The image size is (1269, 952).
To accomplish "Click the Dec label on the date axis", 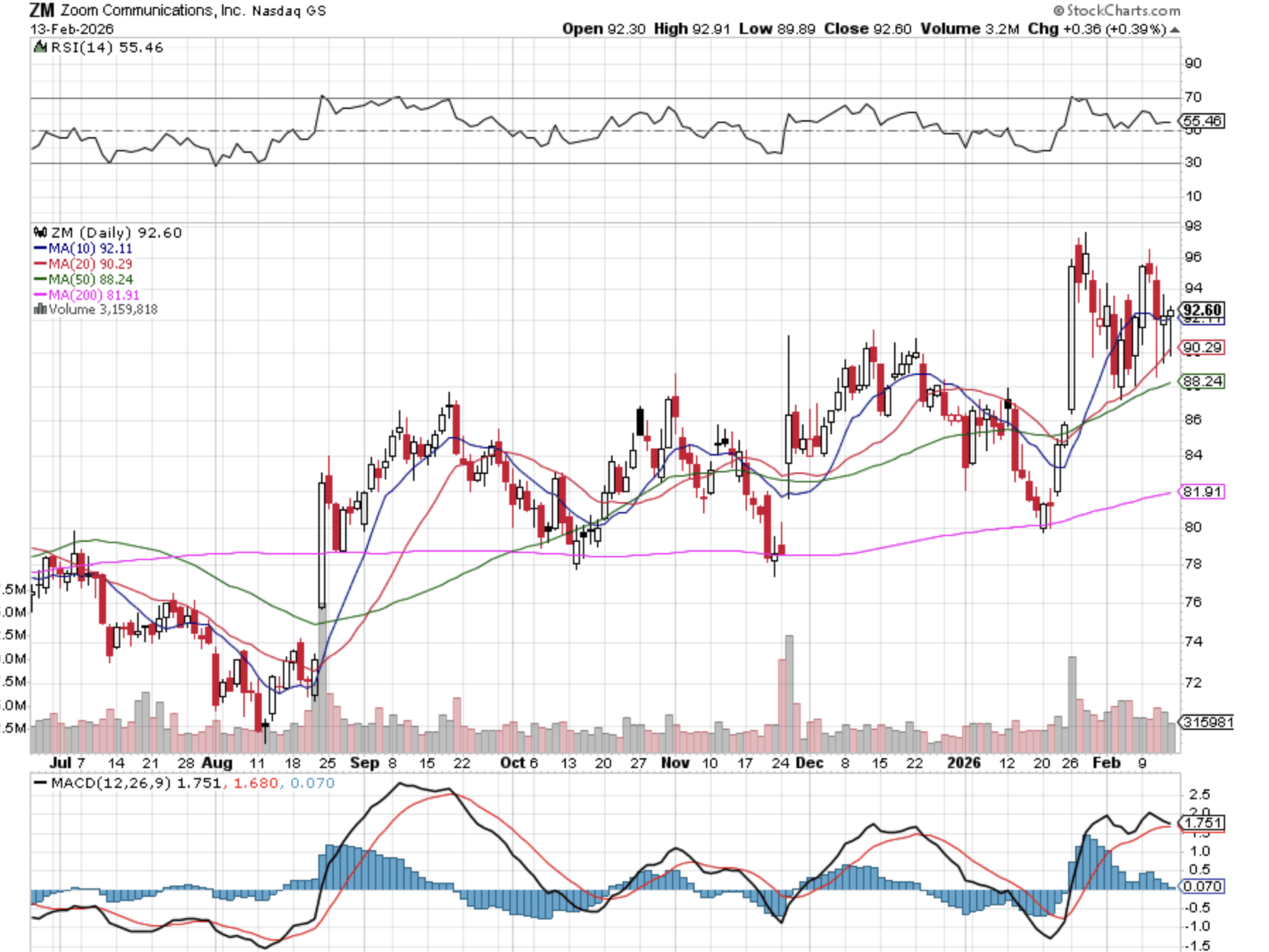I will tap(809, 762).
